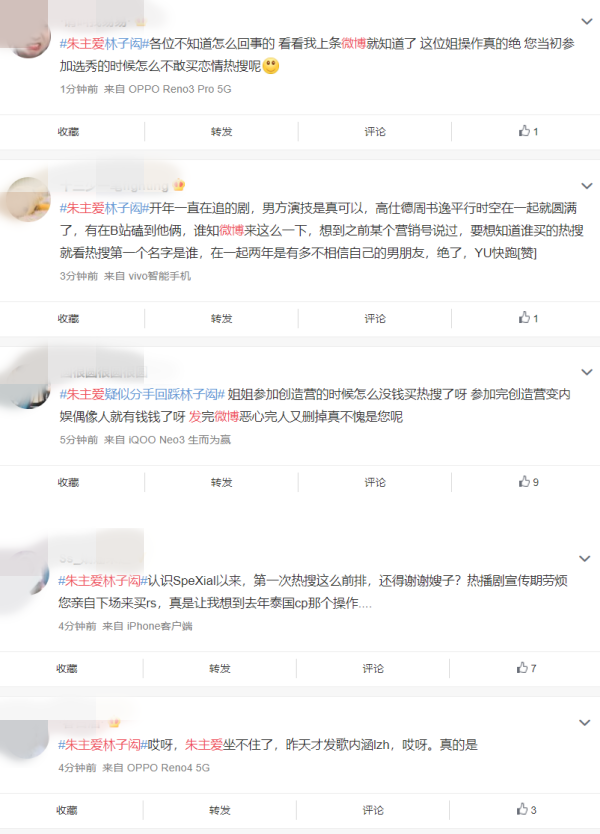Image resolution: width=600 pixels, height=834 pixels.
Task: Click crown badge beside last post username
Action: [114, 723]
